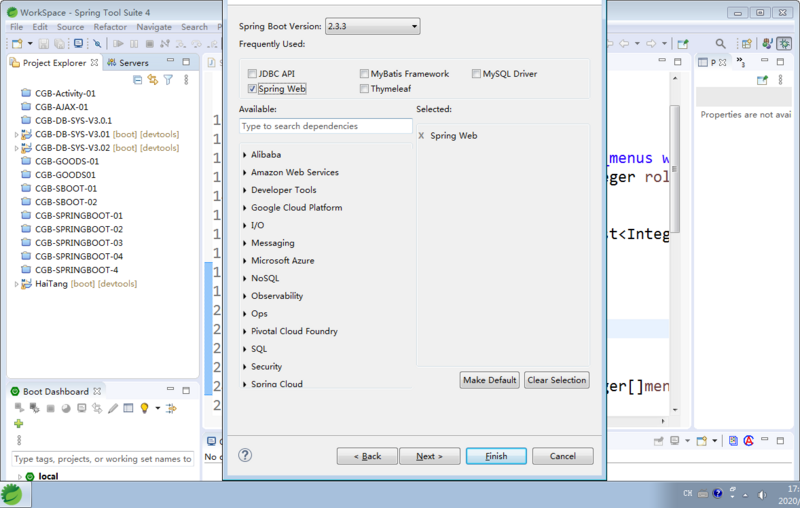Click Open Browser globe icon in Boot Dashboard
800x508 pixels.
click(66, 408)
